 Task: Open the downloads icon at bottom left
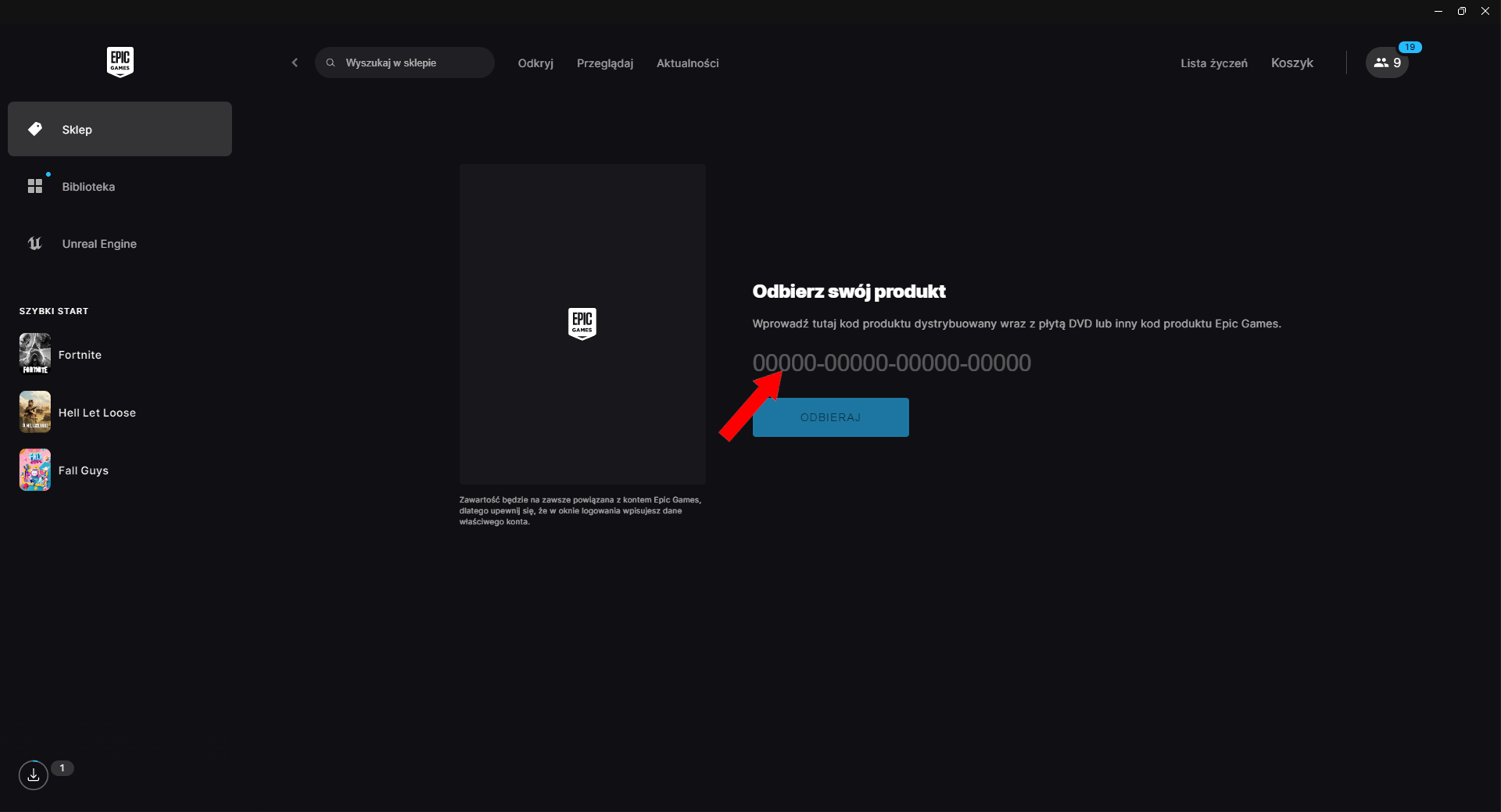coord(34,774)
